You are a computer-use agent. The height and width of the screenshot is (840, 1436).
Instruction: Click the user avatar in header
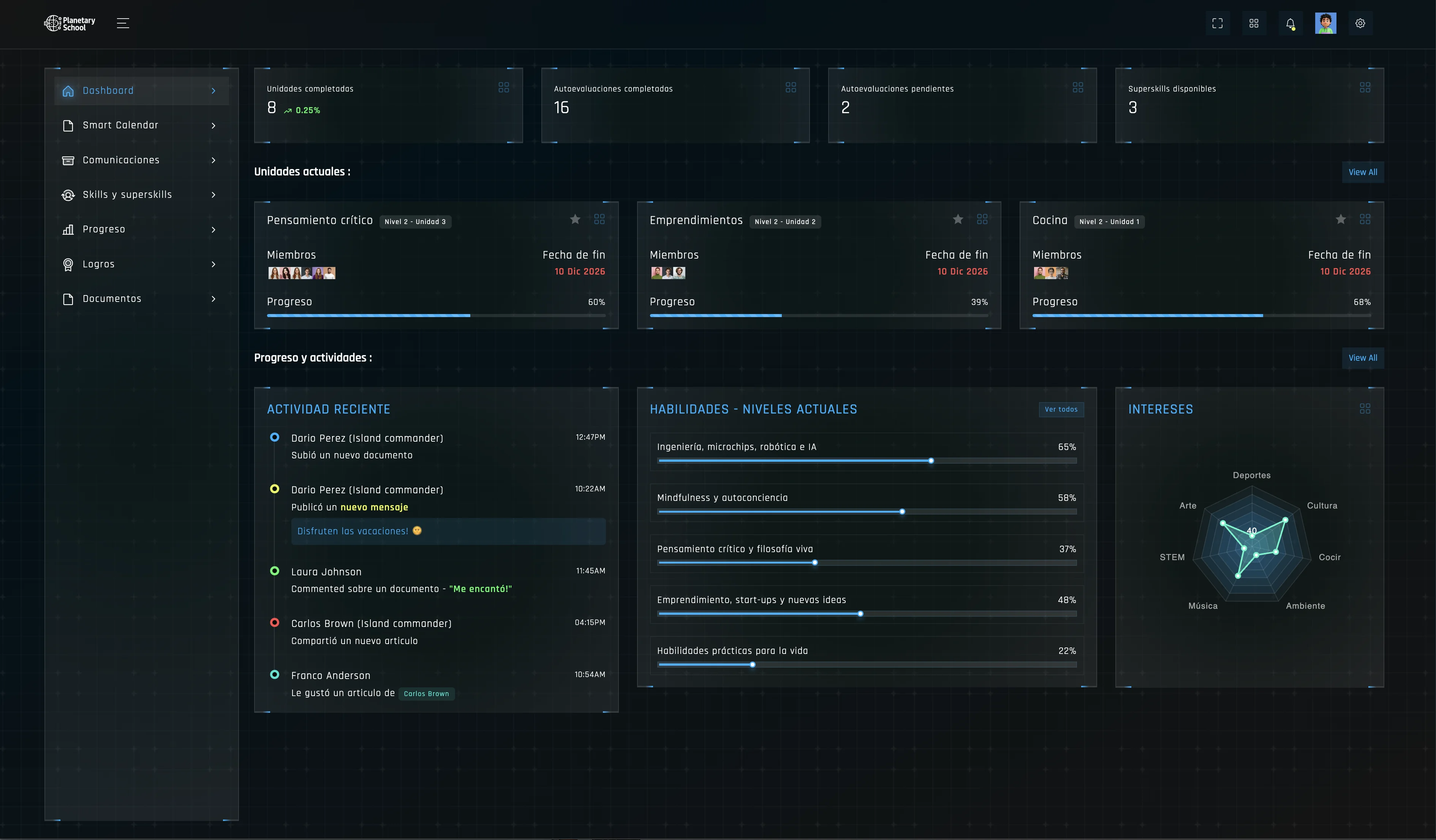[1325, 23]
